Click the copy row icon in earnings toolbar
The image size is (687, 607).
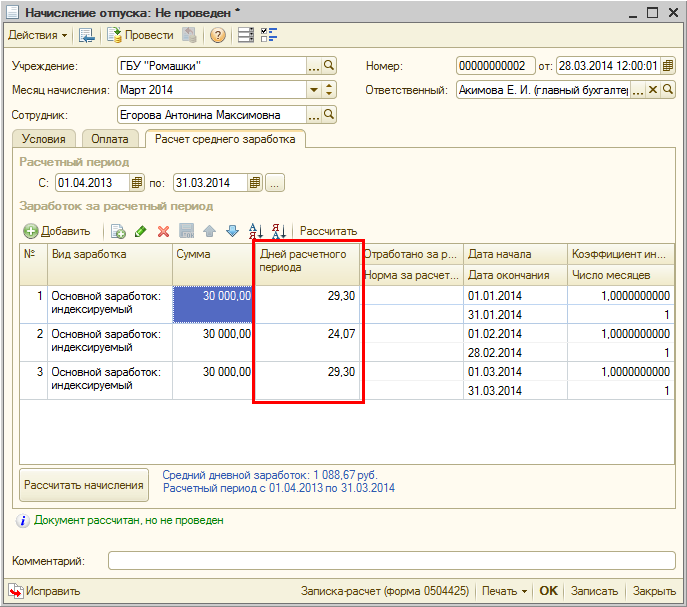coord(118,231)
